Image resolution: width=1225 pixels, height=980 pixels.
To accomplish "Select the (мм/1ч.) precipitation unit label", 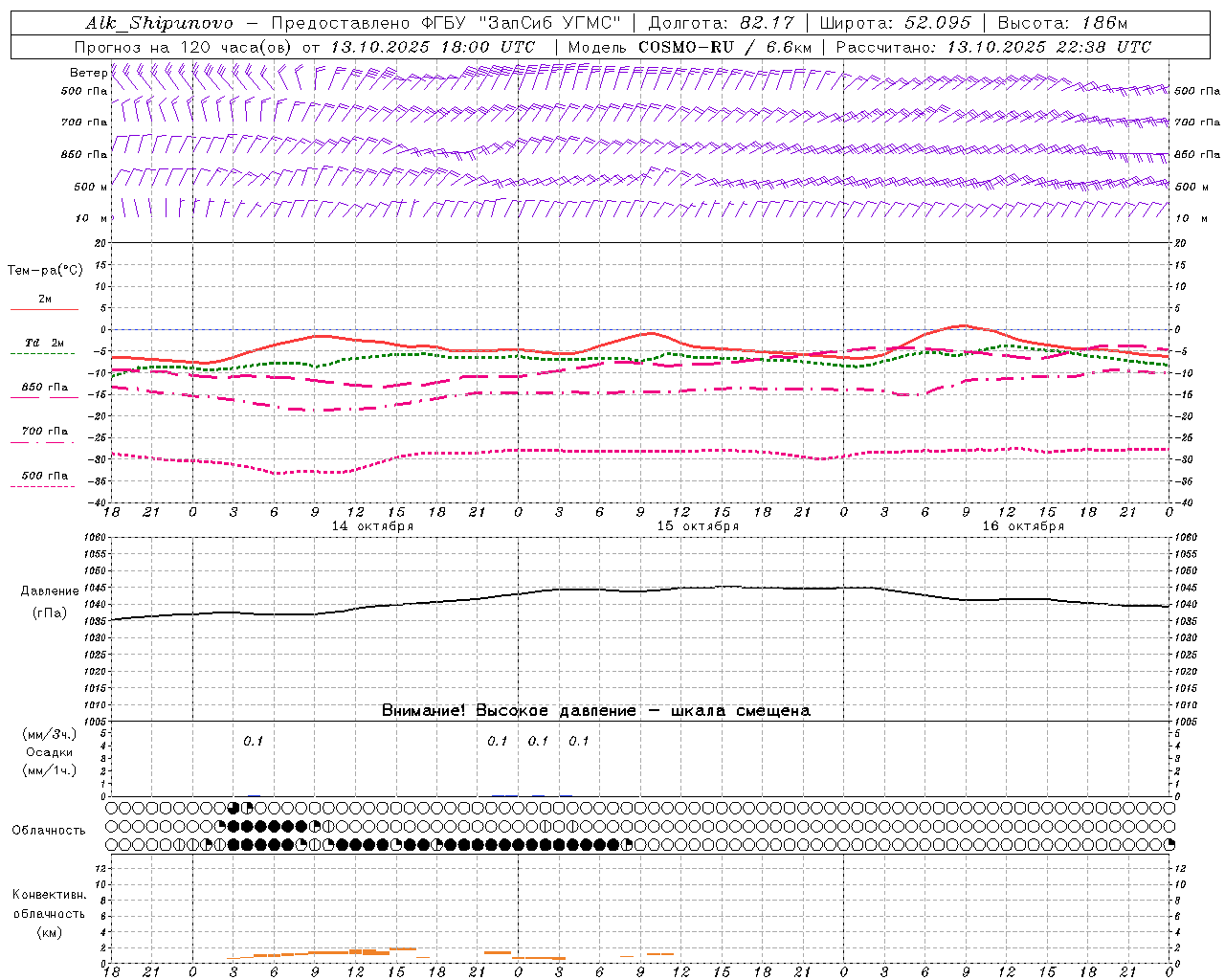I will (x=50, y=770).
